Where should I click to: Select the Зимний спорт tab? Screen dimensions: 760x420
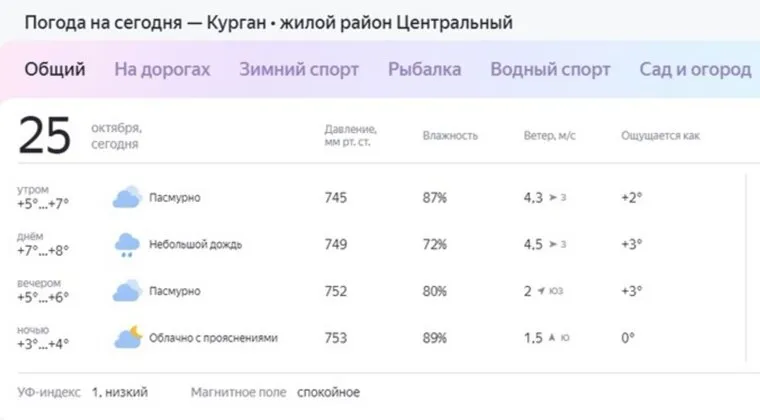[x=299, y=69]
